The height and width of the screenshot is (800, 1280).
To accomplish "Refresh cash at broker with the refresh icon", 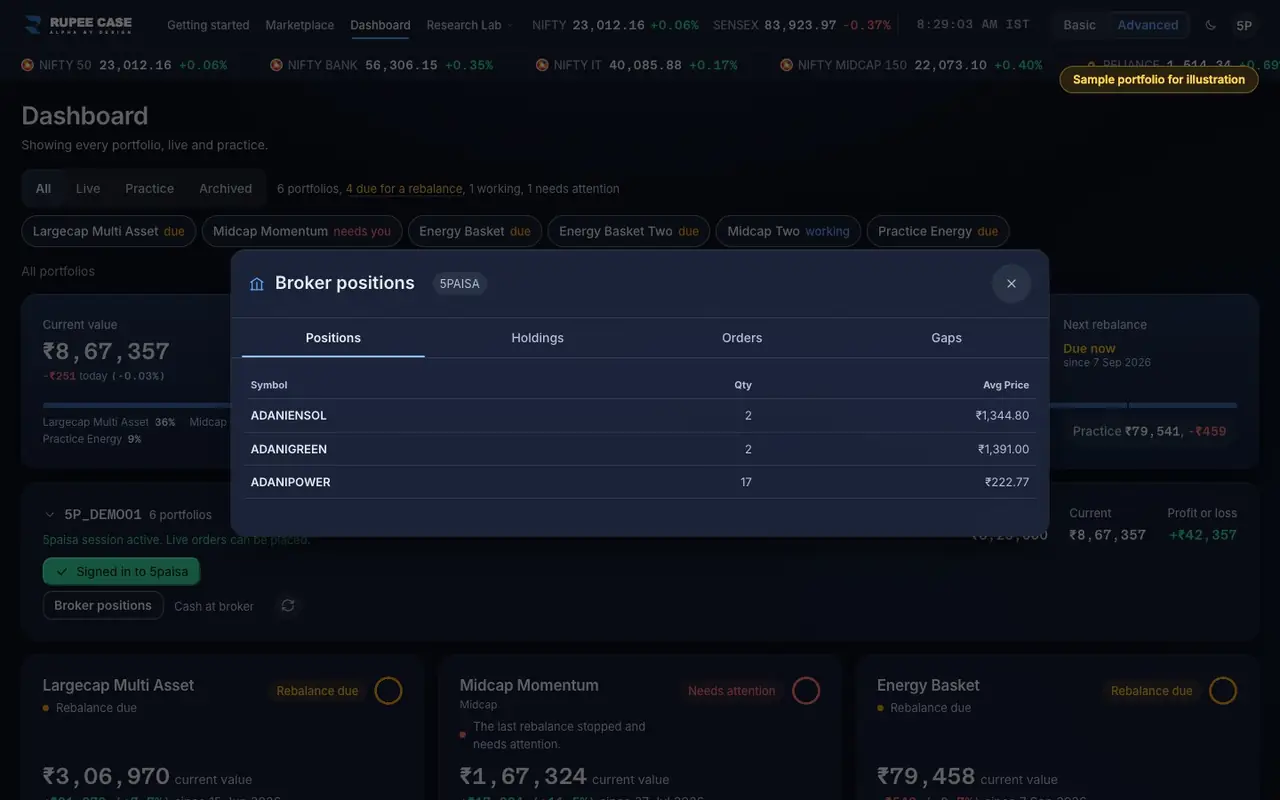I will (x=288, y=605).
